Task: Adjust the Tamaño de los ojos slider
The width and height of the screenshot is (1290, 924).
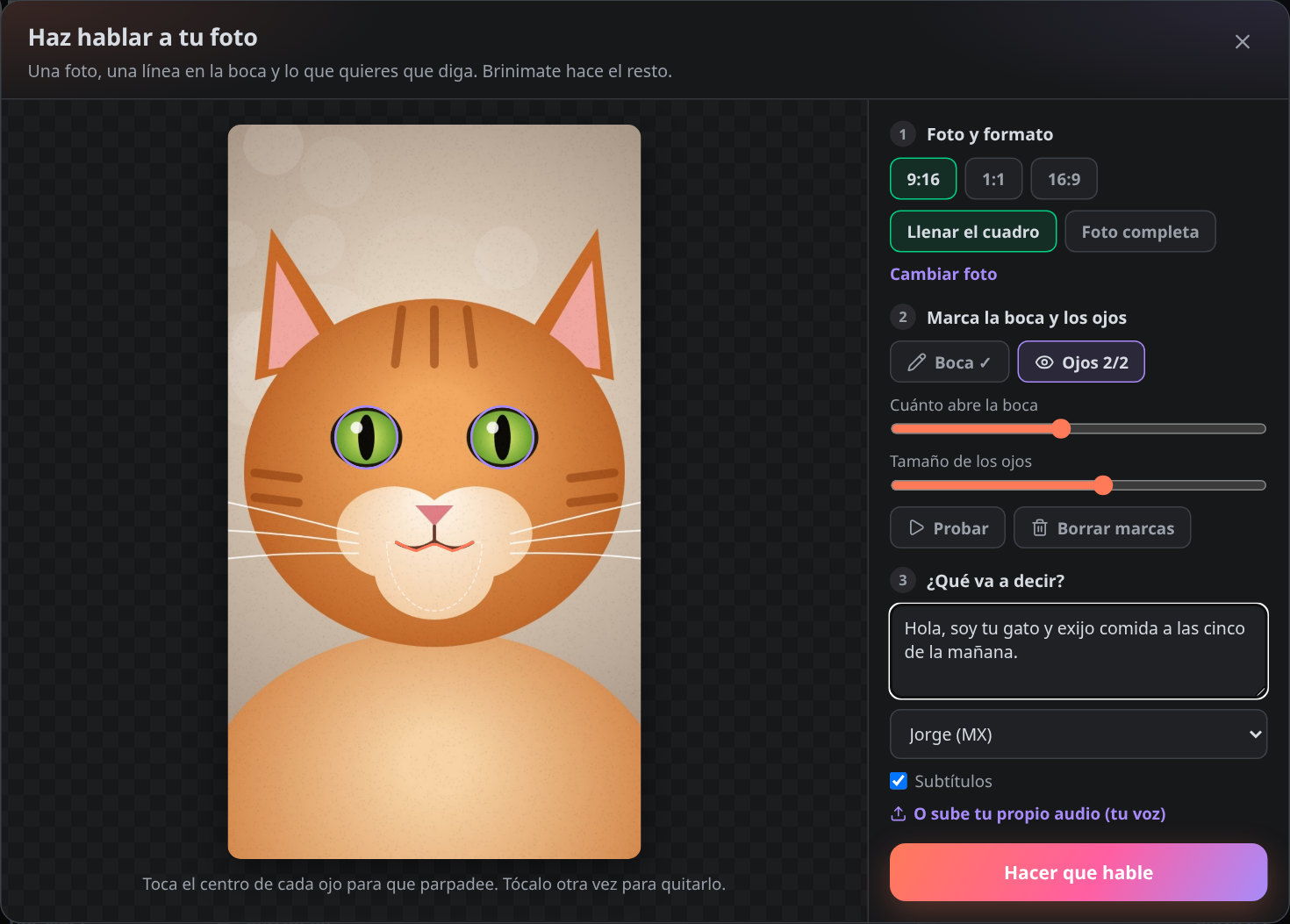Action: coord(1079,485)
